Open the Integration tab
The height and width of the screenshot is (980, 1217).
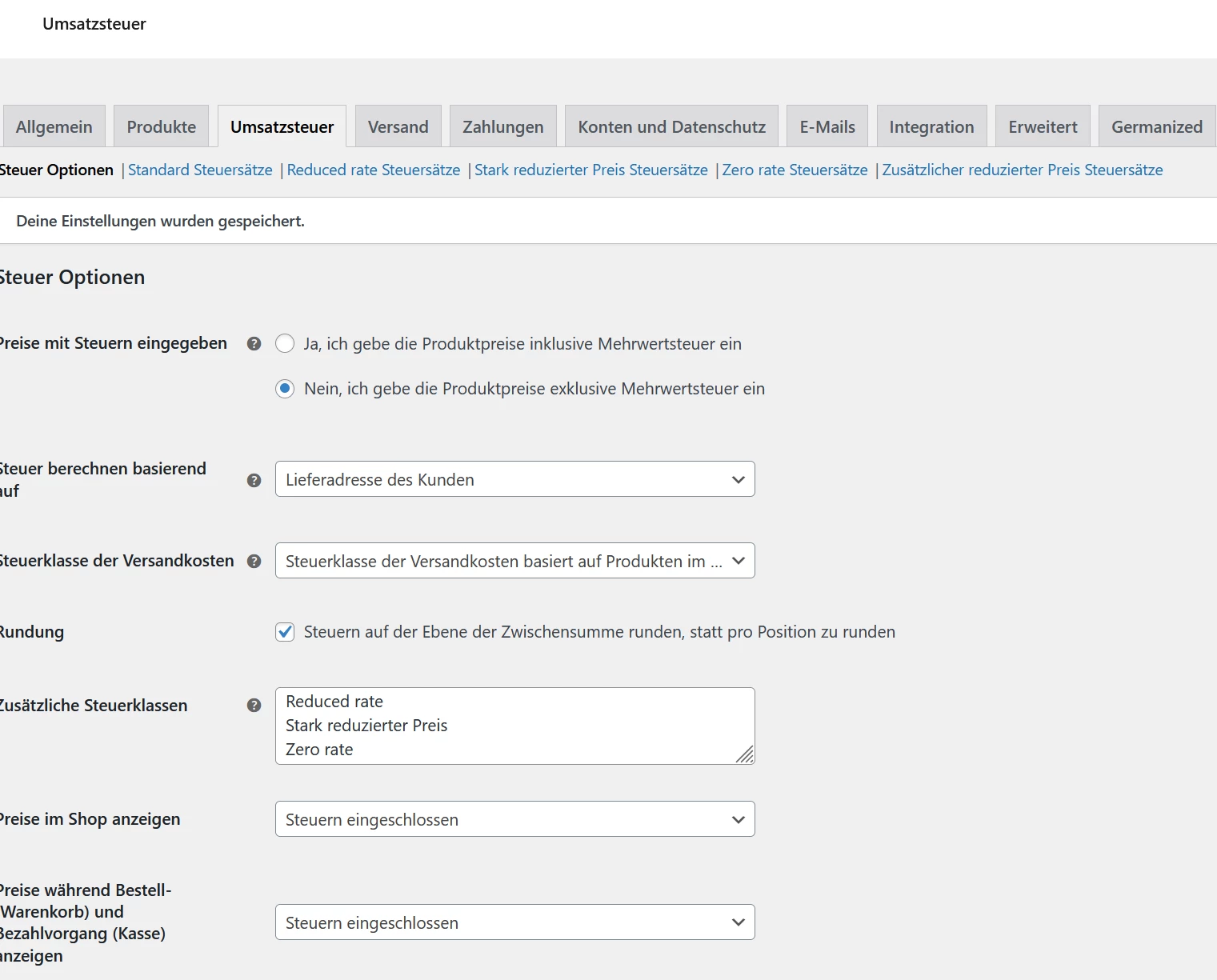pos(932,126)
